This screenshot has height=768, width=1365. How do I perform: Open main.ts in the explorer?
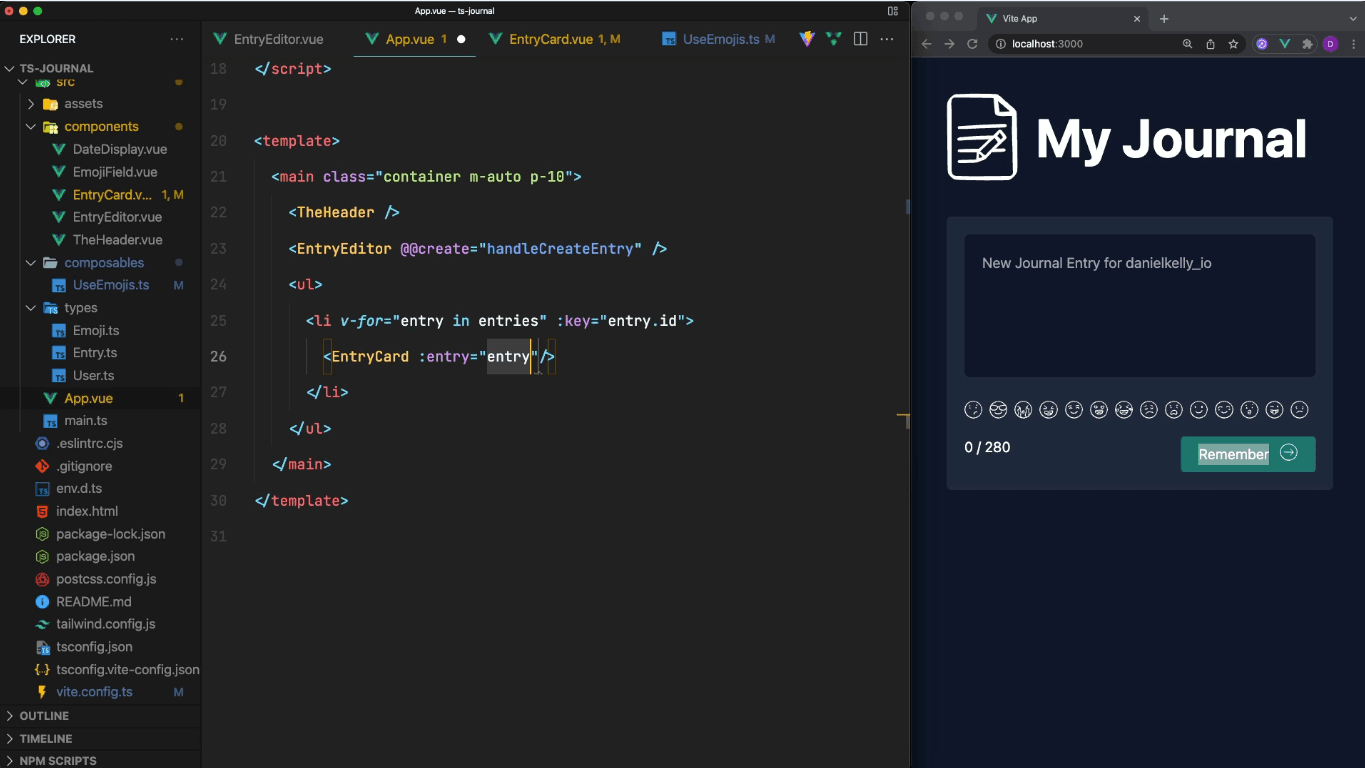click(x=86, y=421)
